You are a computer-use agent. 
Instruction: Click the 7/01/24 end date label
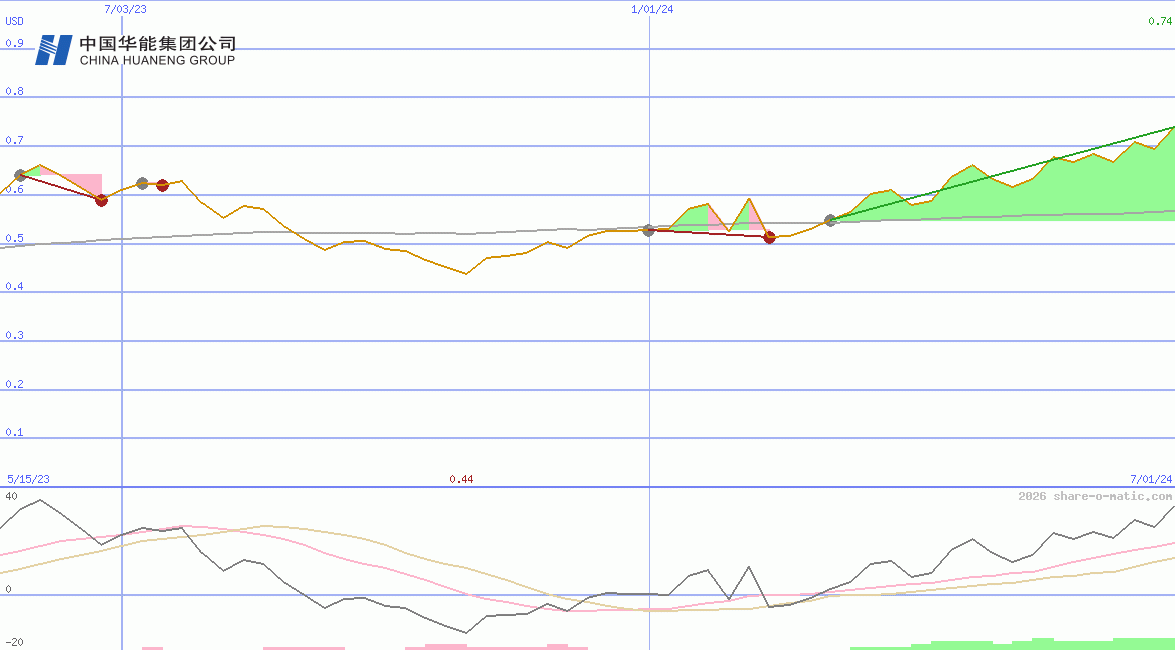[1151, 479]
